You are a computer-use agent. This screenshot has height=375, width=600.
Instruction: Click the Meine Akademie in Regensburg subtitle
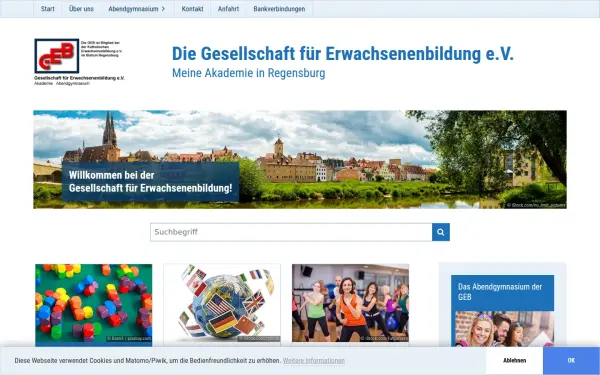(x=249, y=73)
